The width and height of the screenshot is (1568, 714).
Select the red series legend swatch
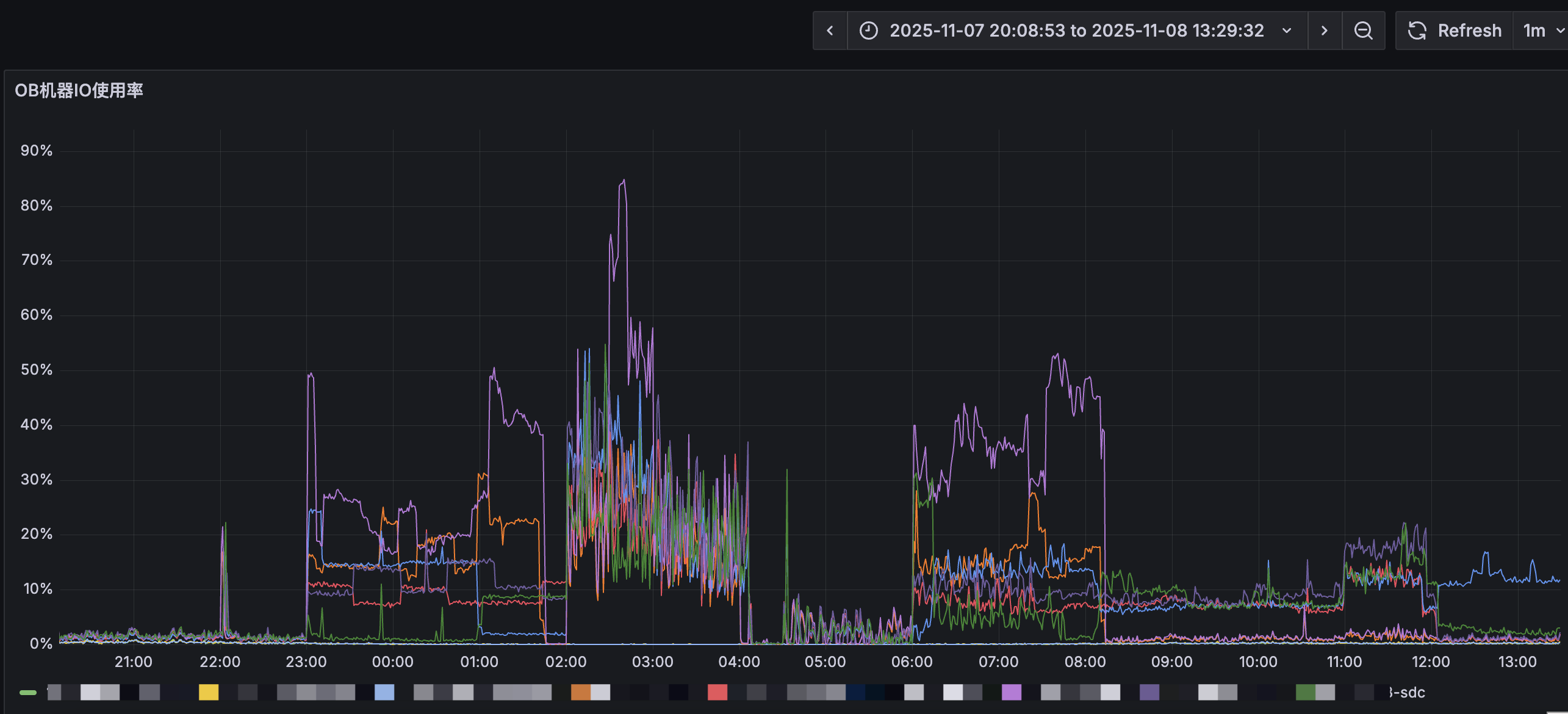pos(717,693)
